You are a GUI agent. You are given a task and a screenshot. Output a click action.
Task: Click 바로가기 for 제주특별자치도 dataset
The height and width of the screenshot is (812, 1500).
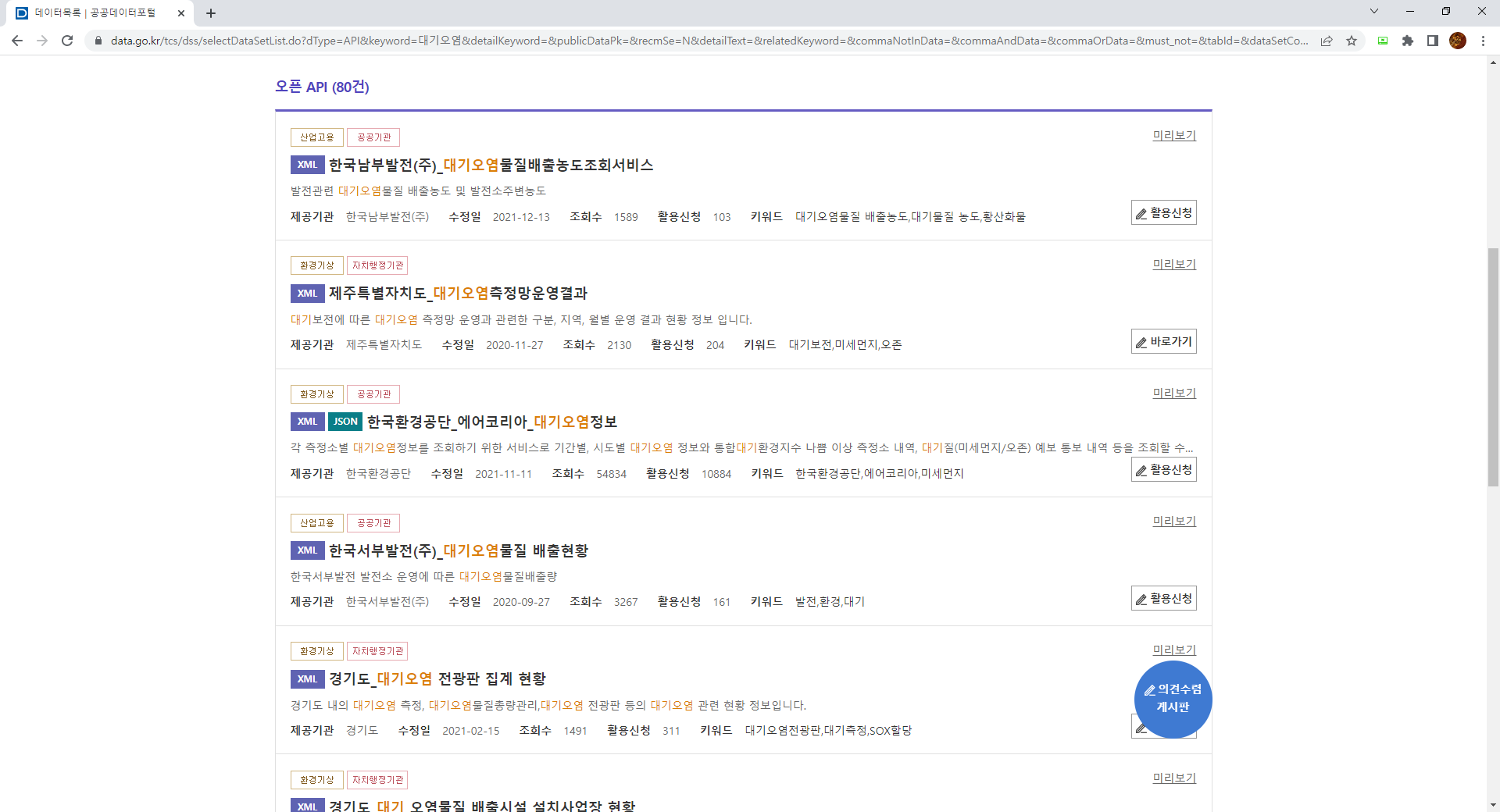tap(1163, 342)
